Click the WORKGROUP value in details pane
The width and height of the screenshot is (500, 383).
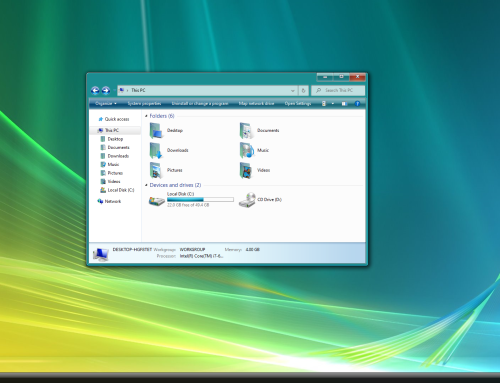coord(193,249)
